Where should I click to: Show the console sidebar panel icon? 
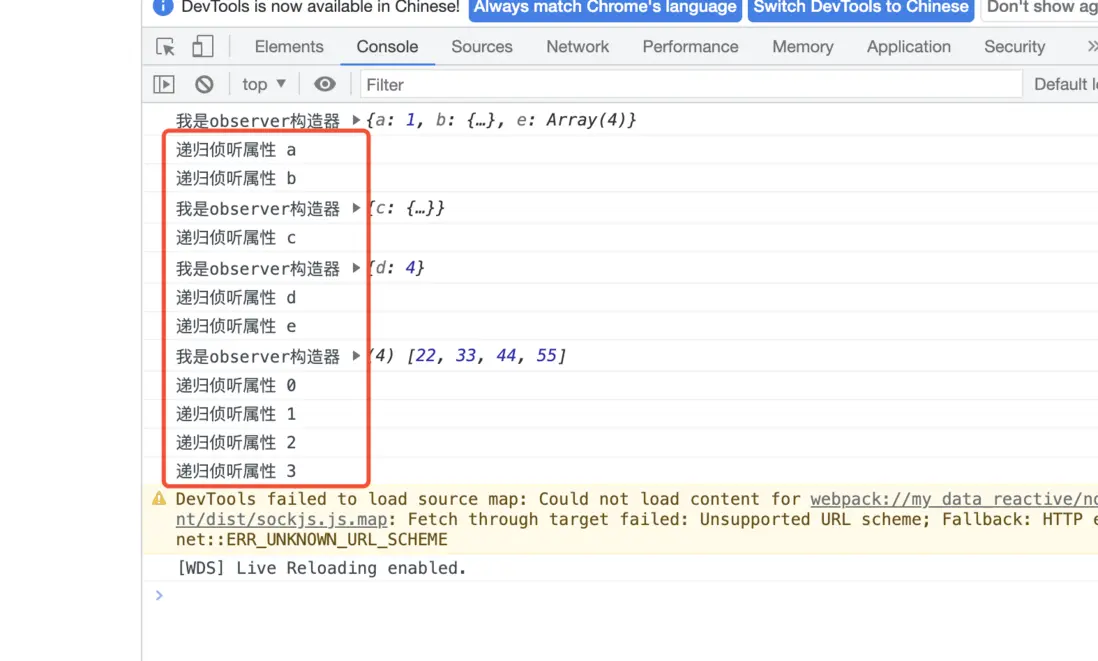tap(163, 84)
